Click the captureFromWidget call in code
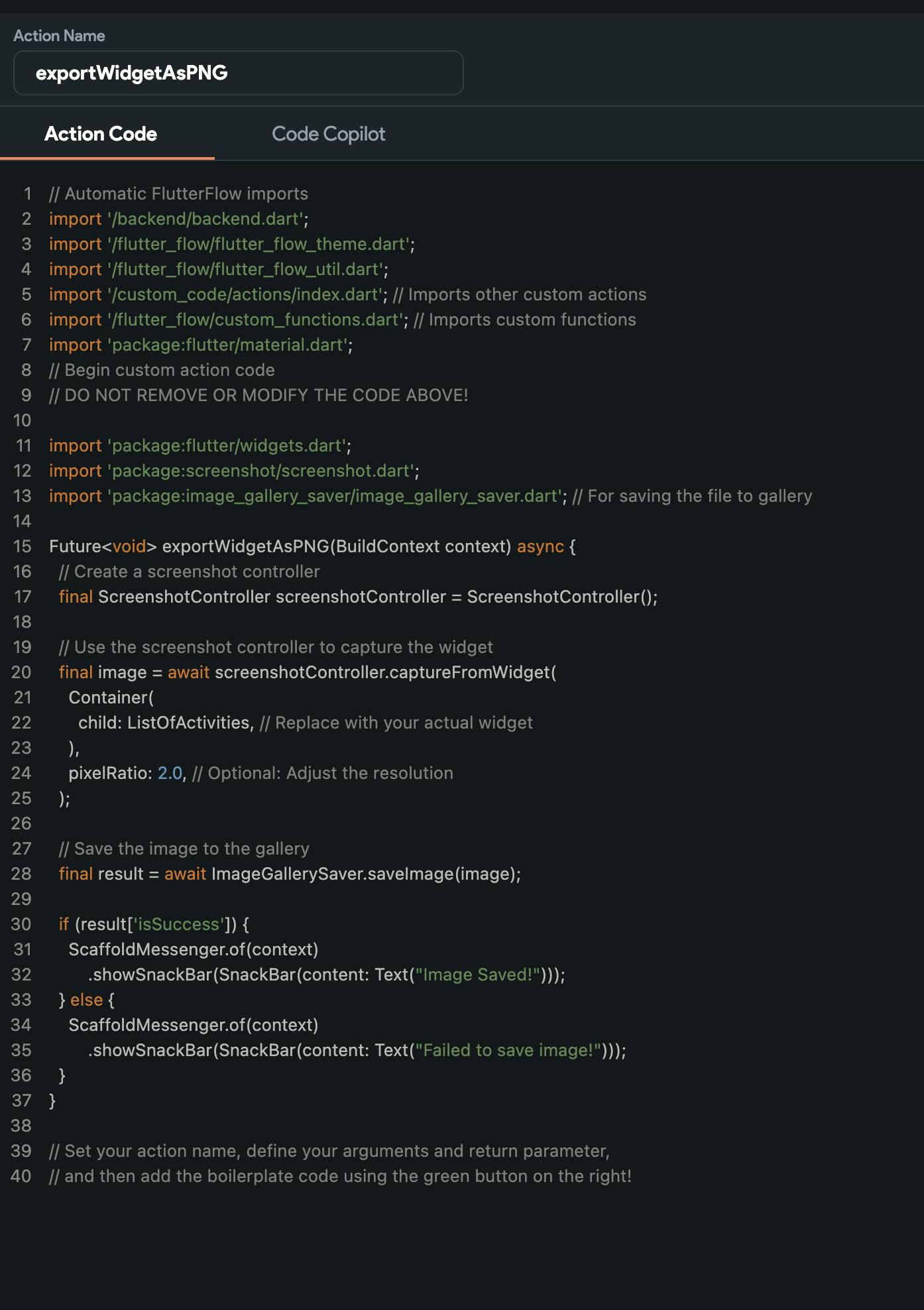Screen dimensions: 924x1310 pos(469,672)
